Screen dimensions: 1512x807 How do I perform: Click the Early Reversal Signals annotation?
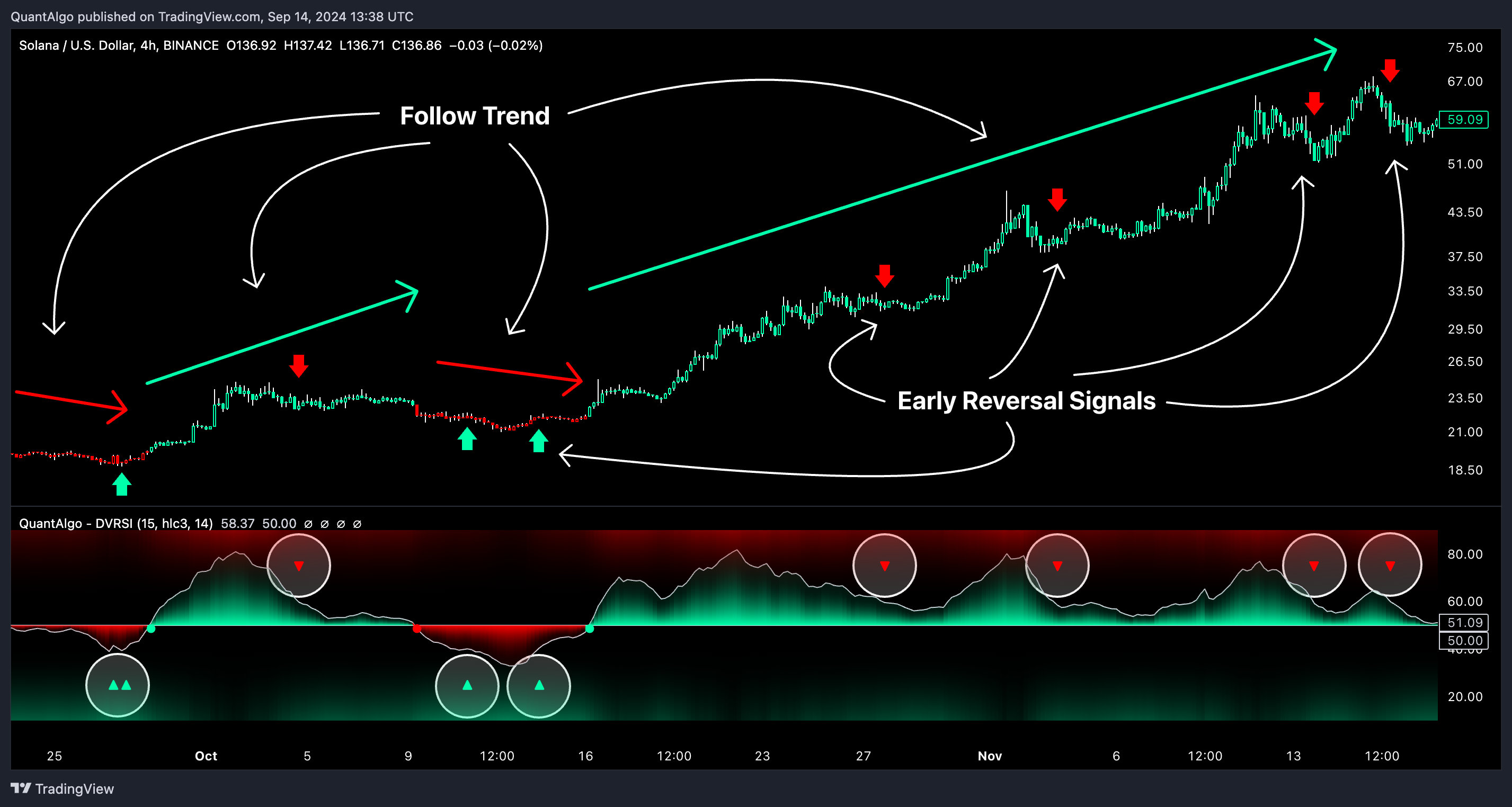1026,401
